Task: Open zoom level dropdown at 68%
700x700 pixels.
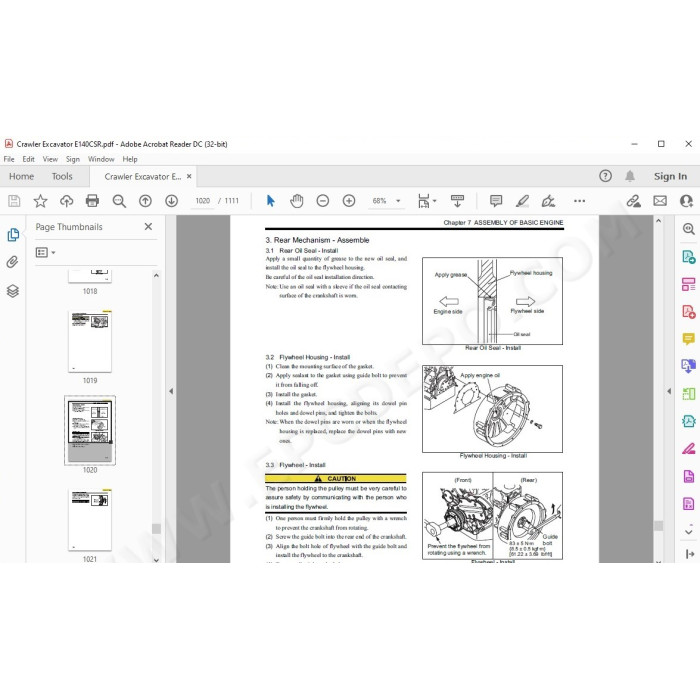Action: click(x=398, y=201)
